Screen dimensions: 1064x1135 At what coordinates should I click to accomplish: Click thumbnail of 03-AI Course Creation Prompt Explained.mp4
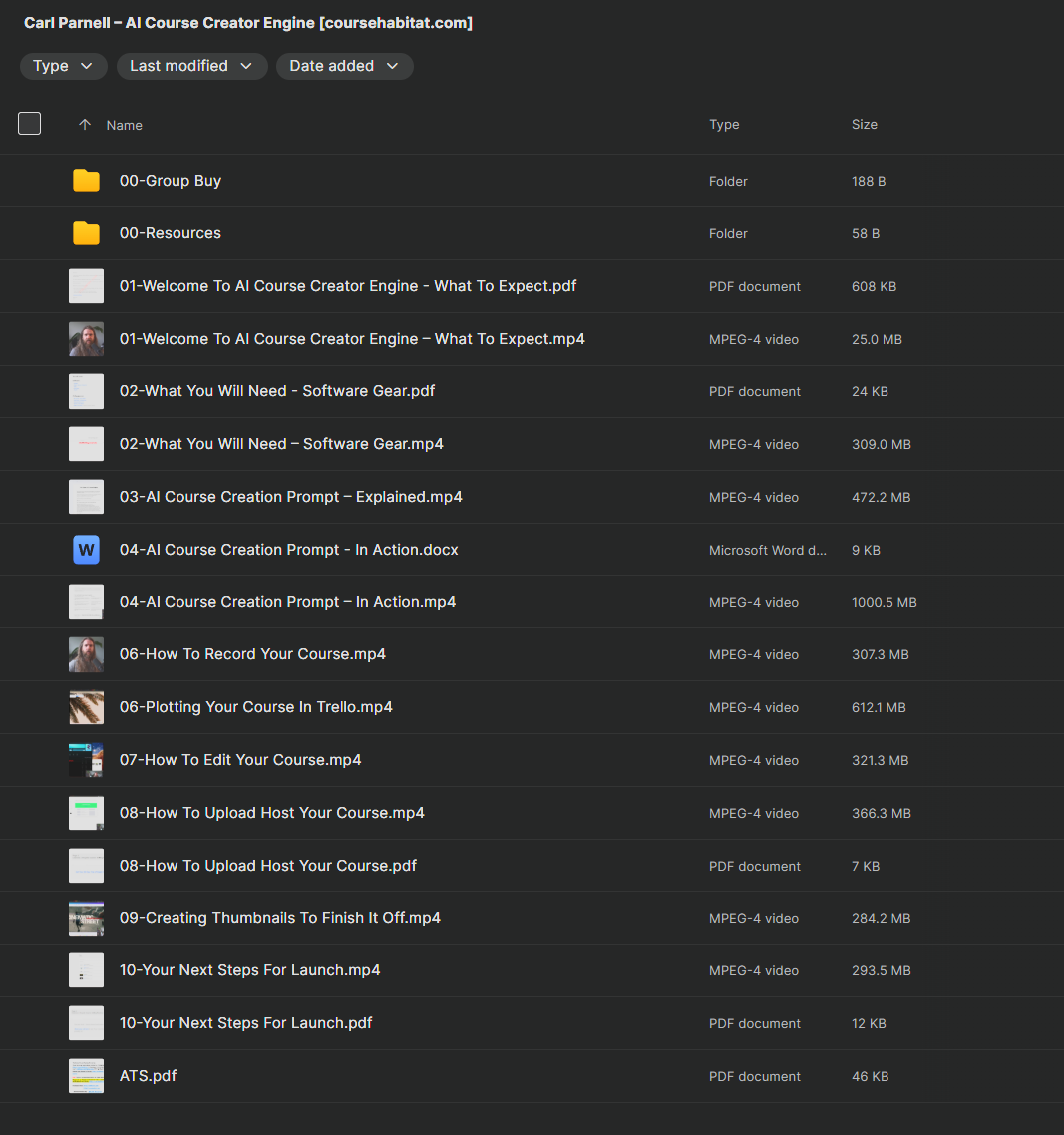click(86, 497)
